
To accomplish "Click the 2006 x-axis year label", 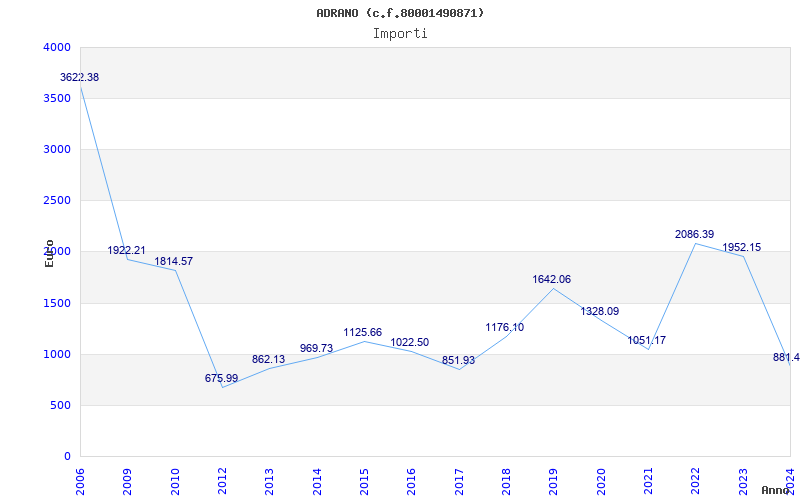I will tap(80, 482).
